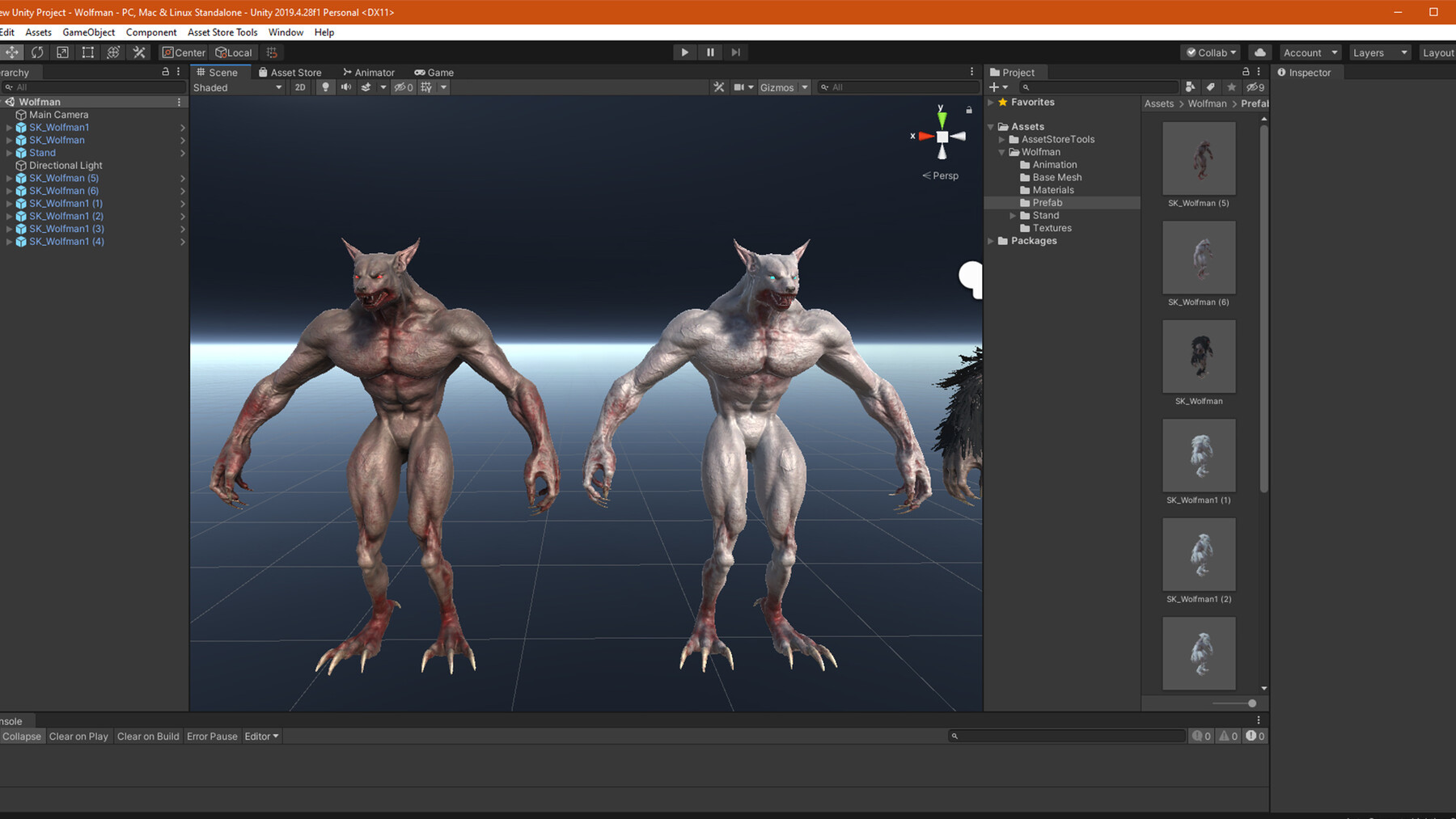
Task: Open the Shaded draw mode dropdown
Action: (238, 87)
